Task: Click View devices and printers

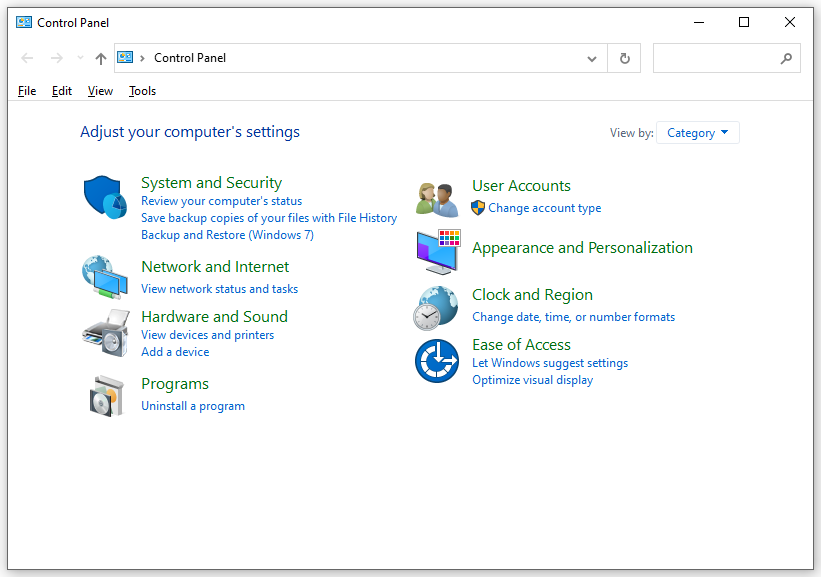Action: 207,335
